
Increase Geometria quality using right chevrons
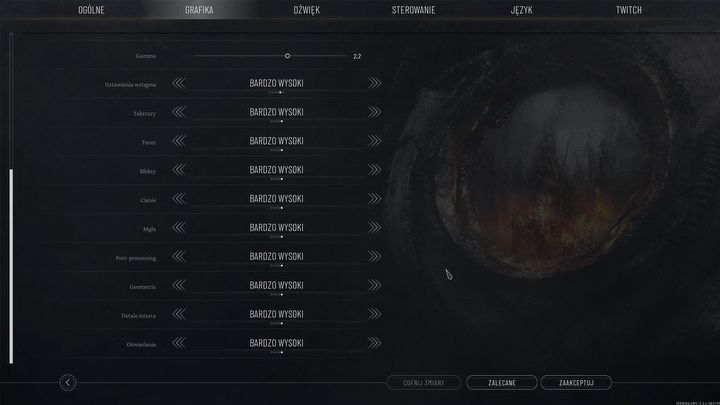pos(374,285)
